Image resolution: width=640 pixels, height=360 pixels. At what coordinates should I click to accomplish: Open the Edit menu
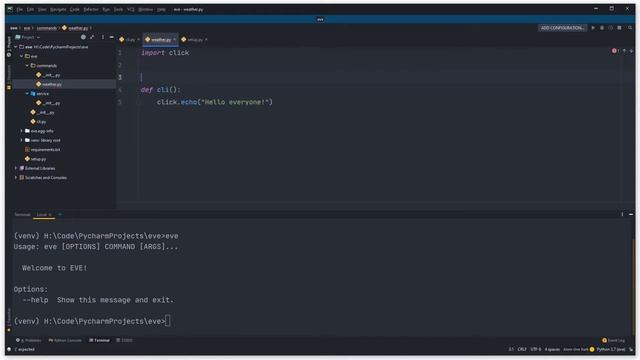(30, 9)
